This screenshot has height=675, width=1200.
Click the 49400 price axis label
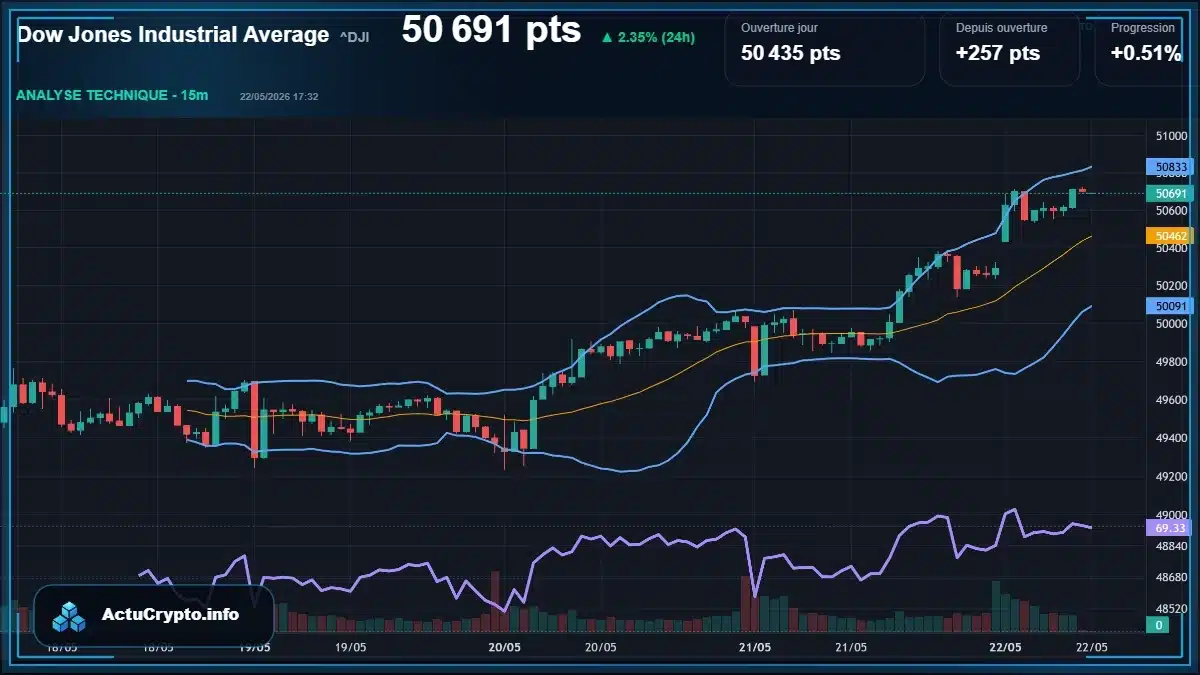1170,438
